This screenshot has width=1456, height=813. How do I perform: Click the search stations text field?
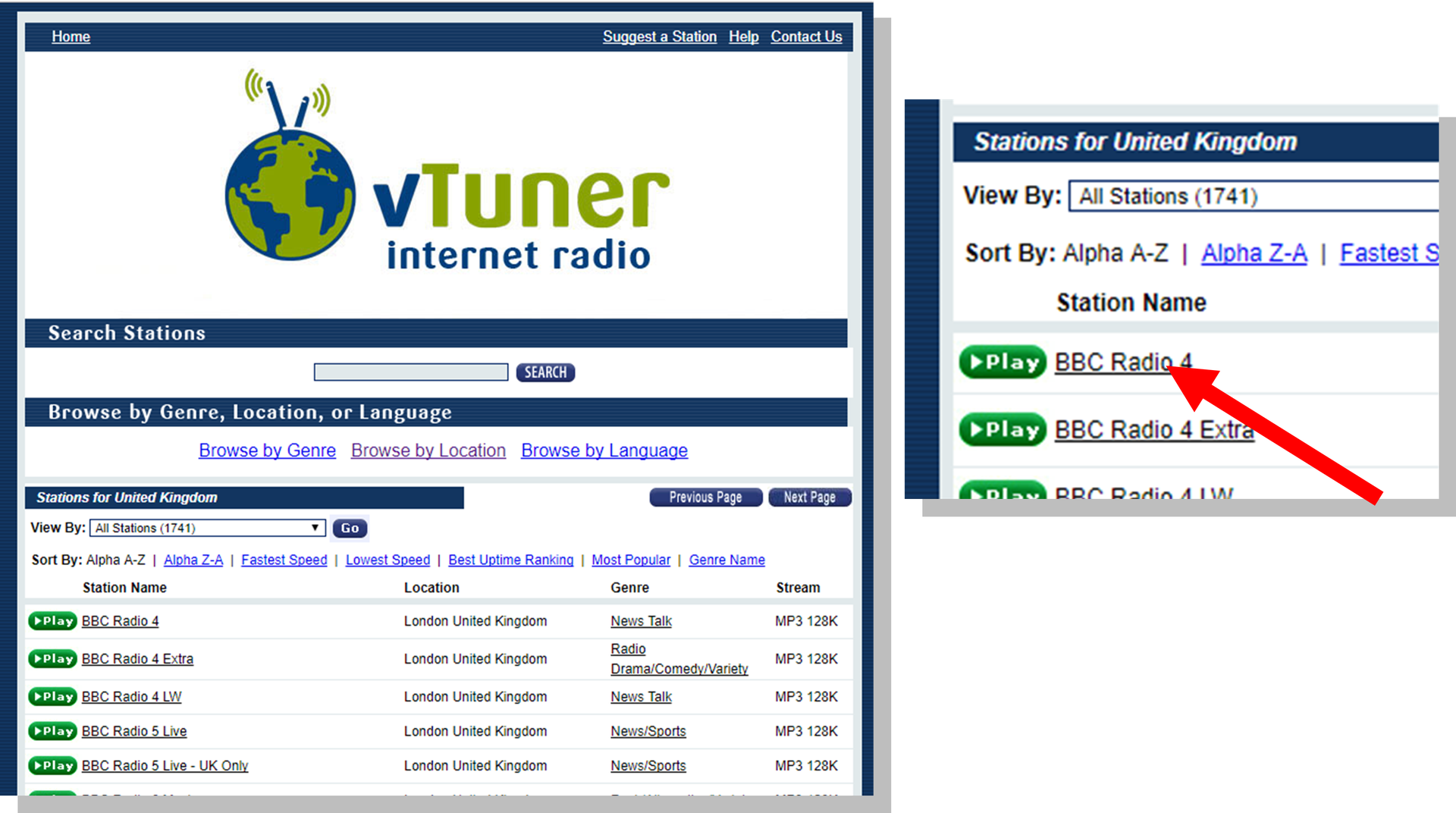tap(411, 372)
